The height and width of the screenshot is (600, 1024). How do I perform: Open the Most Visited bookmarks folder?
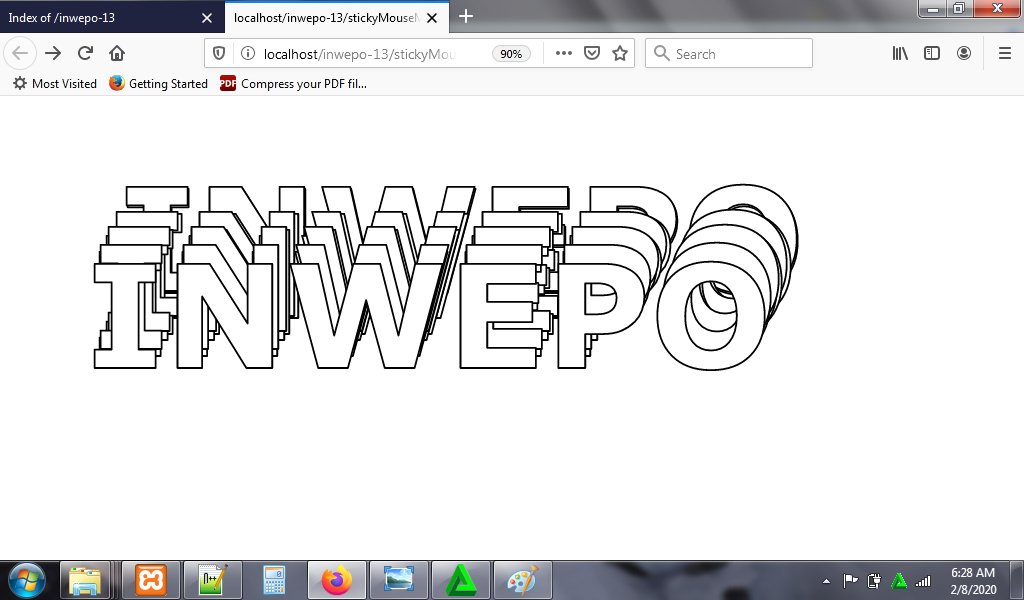(55, 84)
